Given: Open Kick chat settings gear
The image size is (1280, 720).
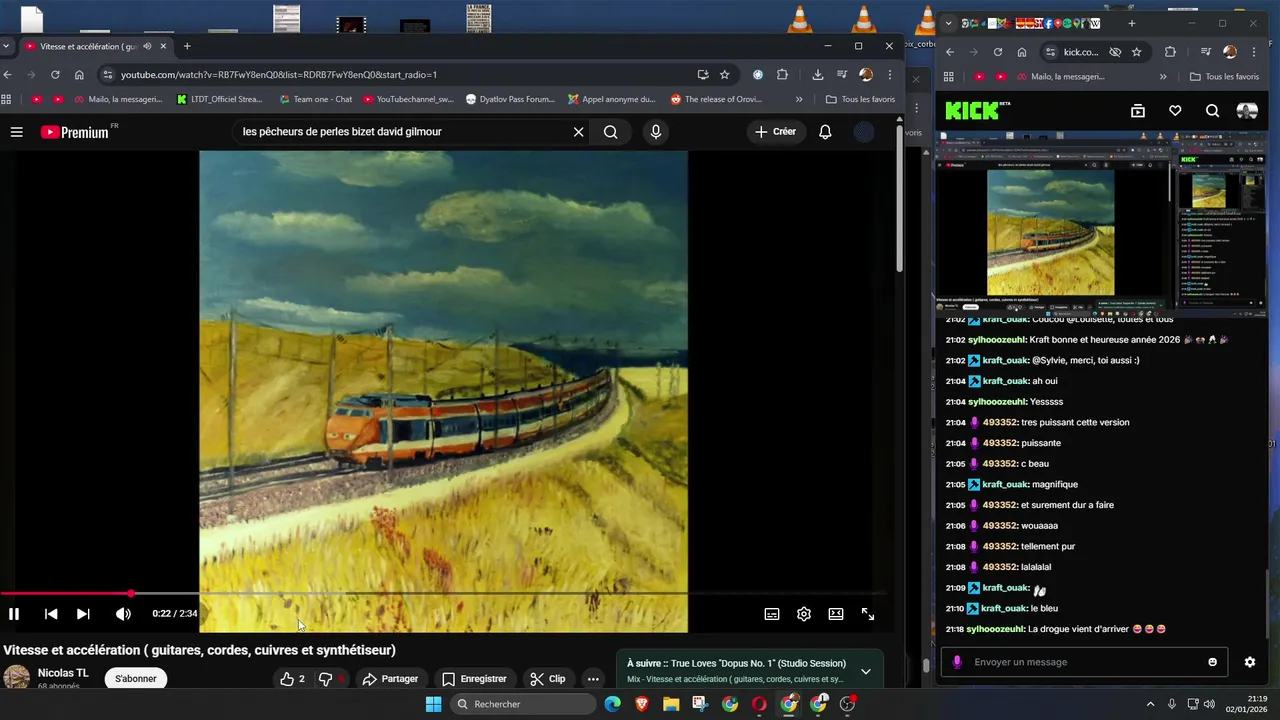Looking at the screenshot, I should 1249,662.
